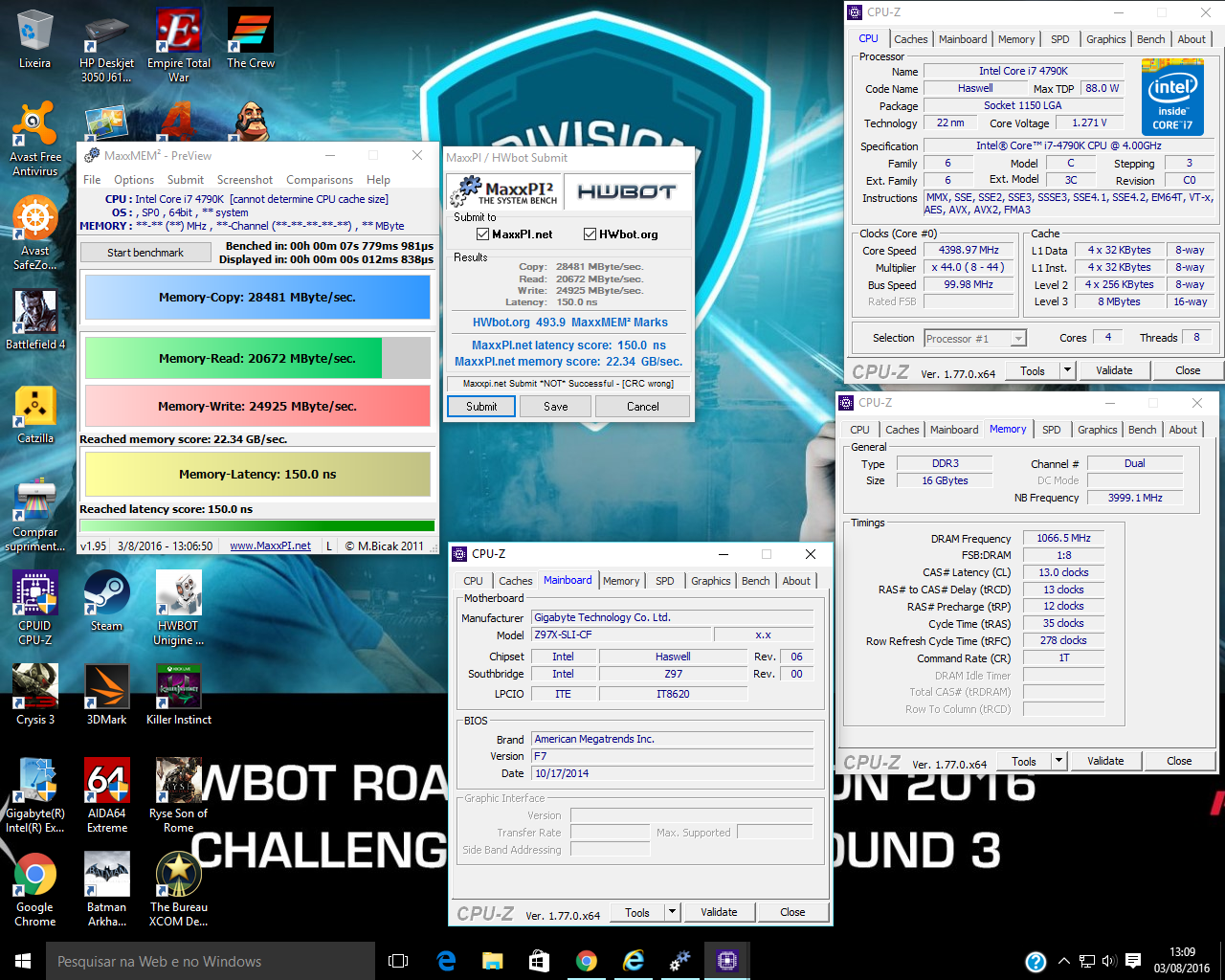The width and height of the screenshot is (1225, 980).
Task: Open Screenshot menu in MaxxMEM
Action: [245, 180]
